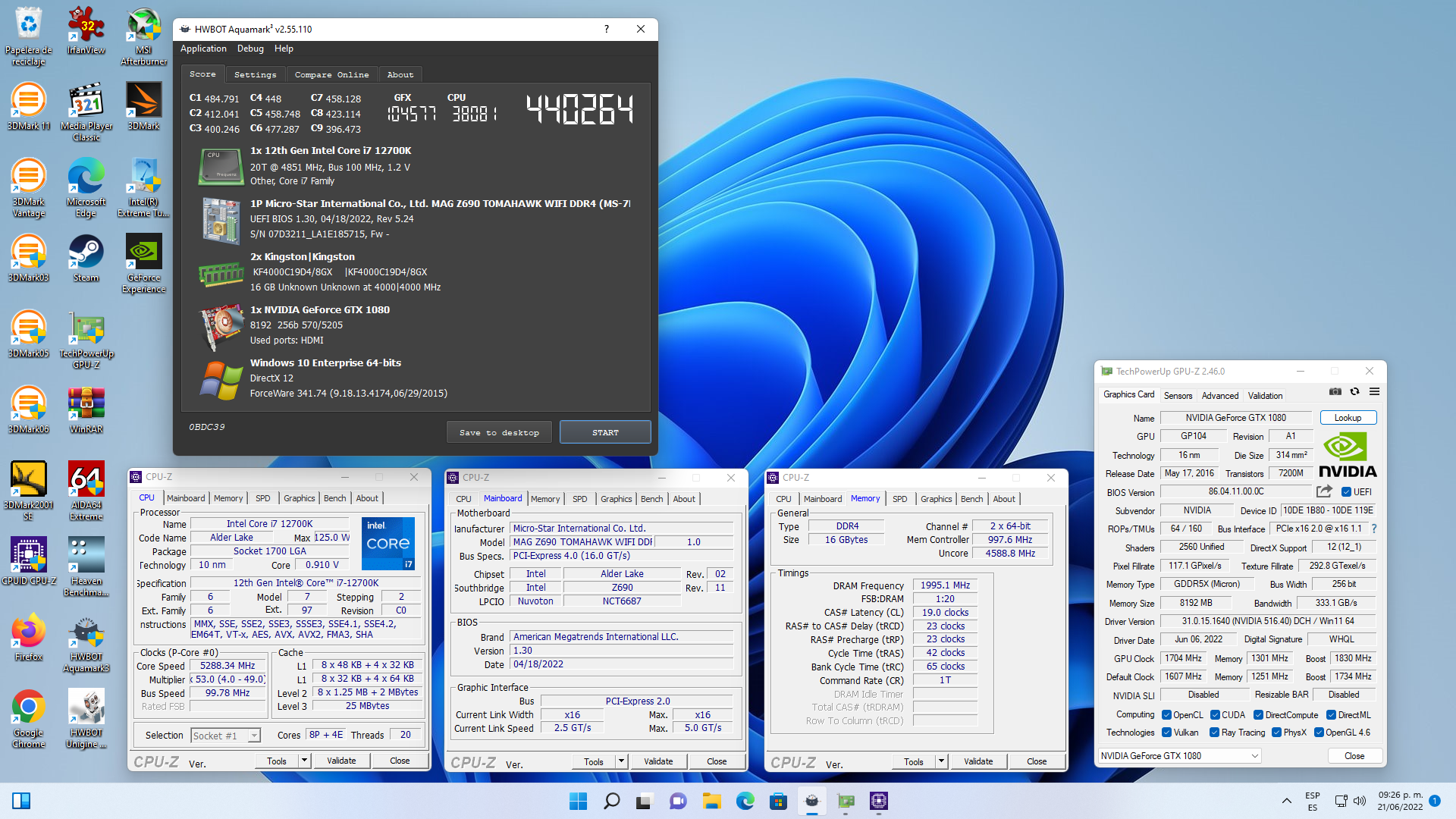Launch Media Player Classic shortcut
The image size is (1456, 819).
(86, 111)
